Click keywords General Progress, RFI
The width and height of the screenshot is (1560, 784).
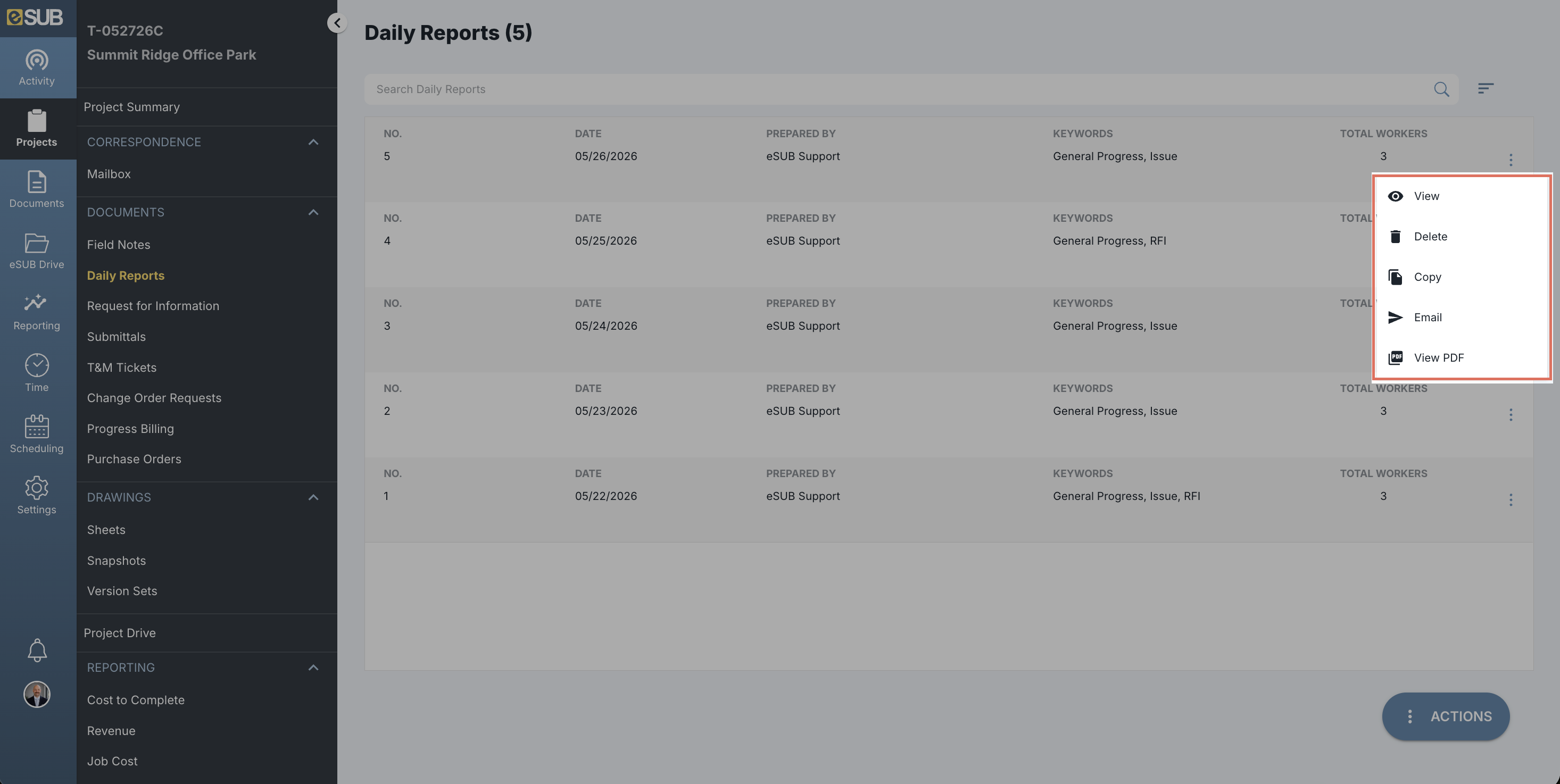coord(1109,241)
